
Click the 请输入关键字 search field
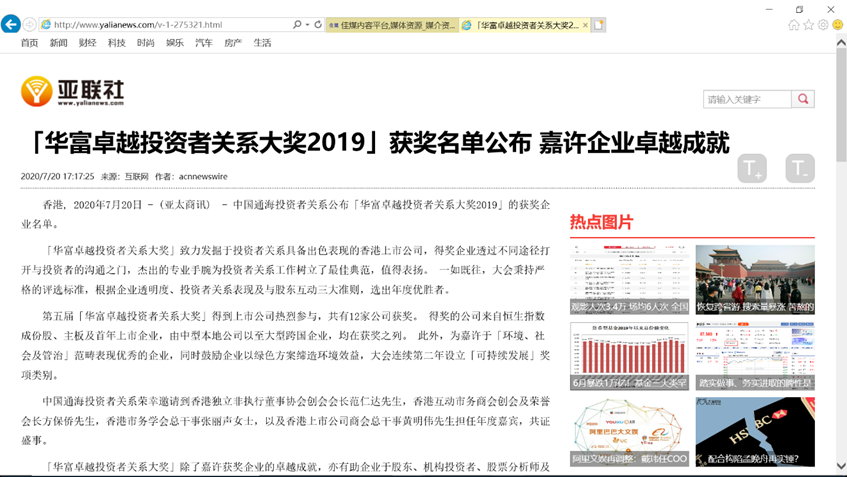pyautogui.click(x=747, y=99)
